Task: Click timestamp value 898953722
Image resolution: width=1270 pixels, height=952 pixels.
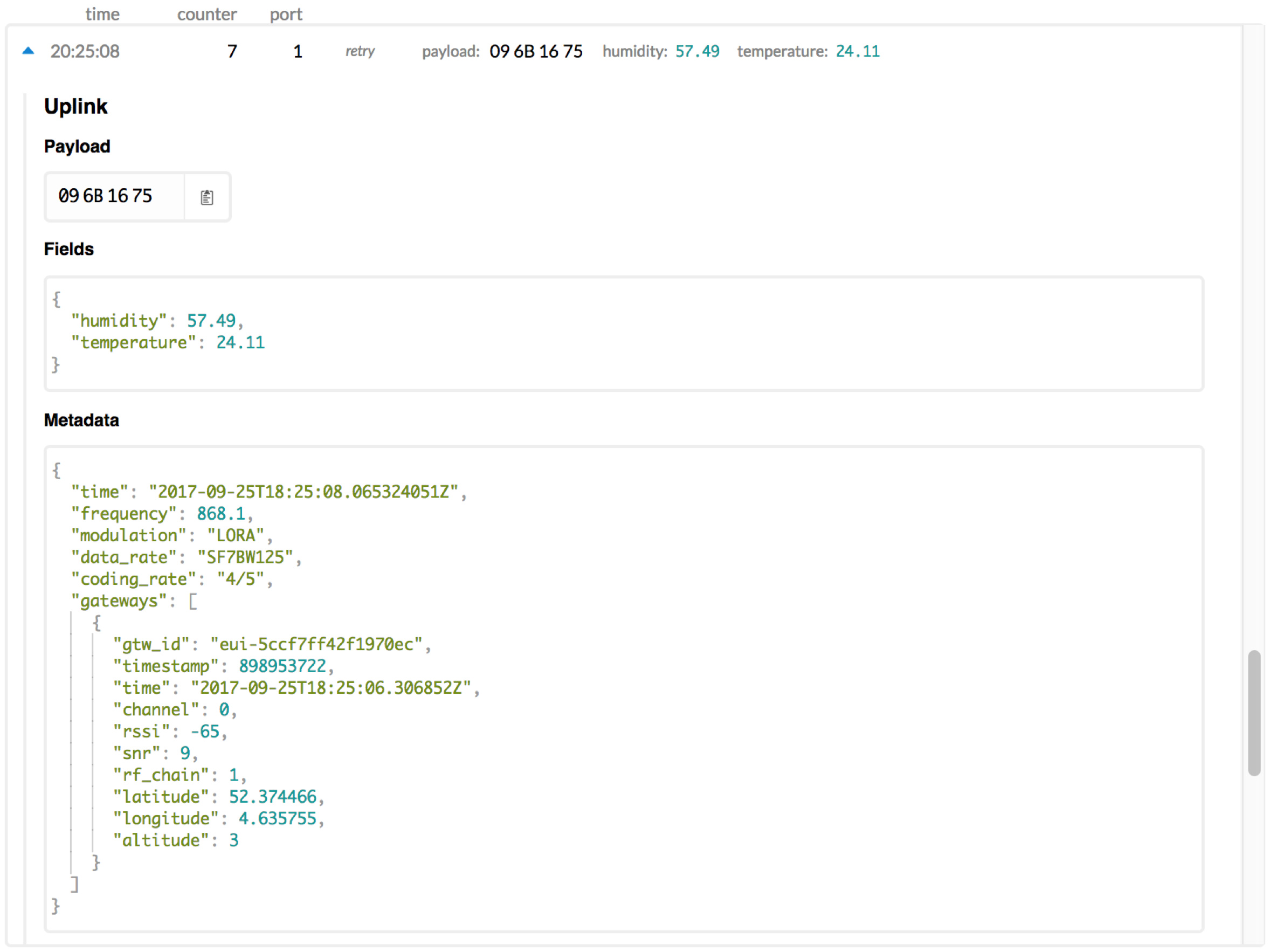Action: [282, 666]
